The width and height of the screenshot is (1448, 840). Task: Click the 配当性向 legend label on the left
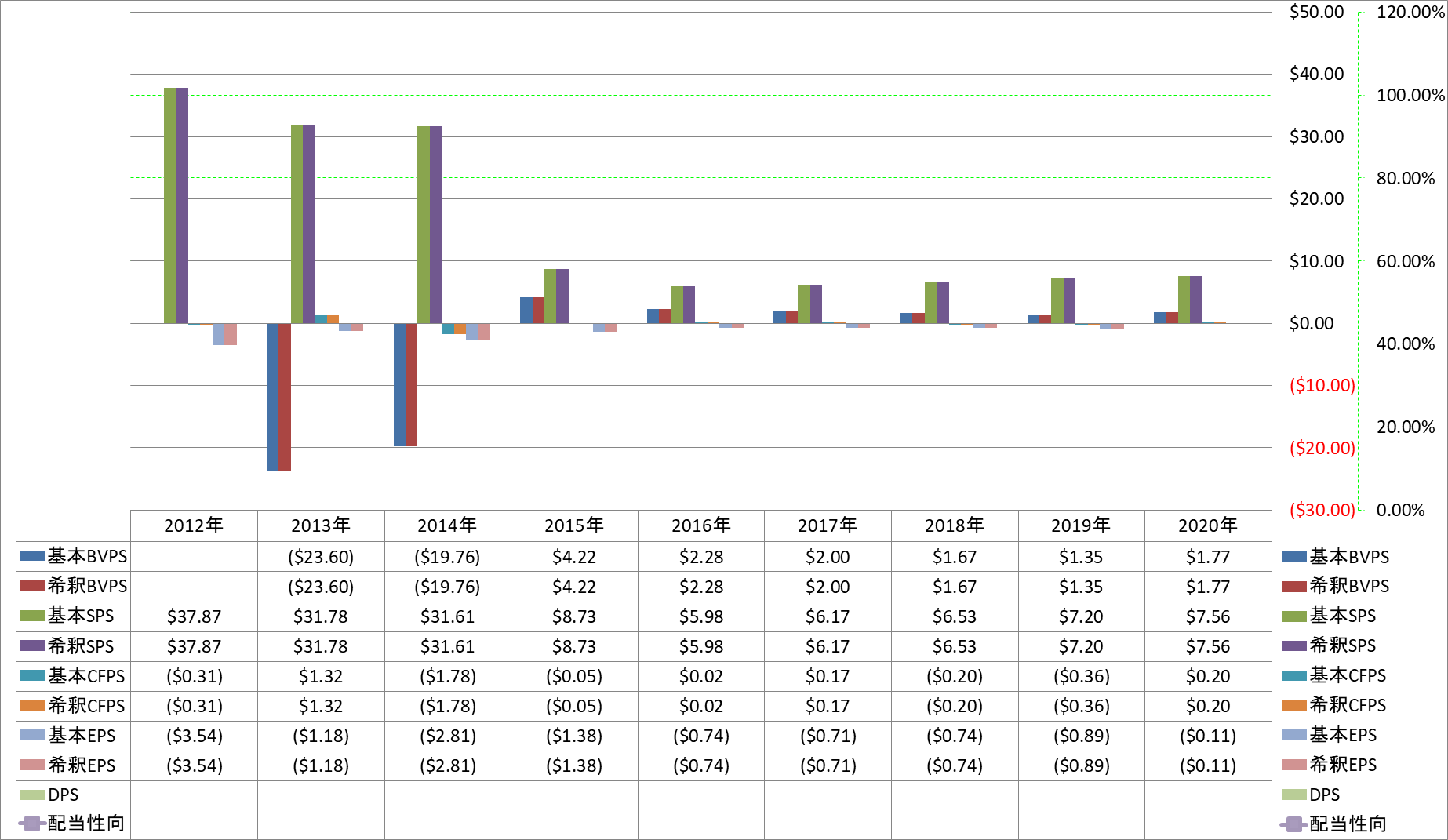tap(86, 823)
